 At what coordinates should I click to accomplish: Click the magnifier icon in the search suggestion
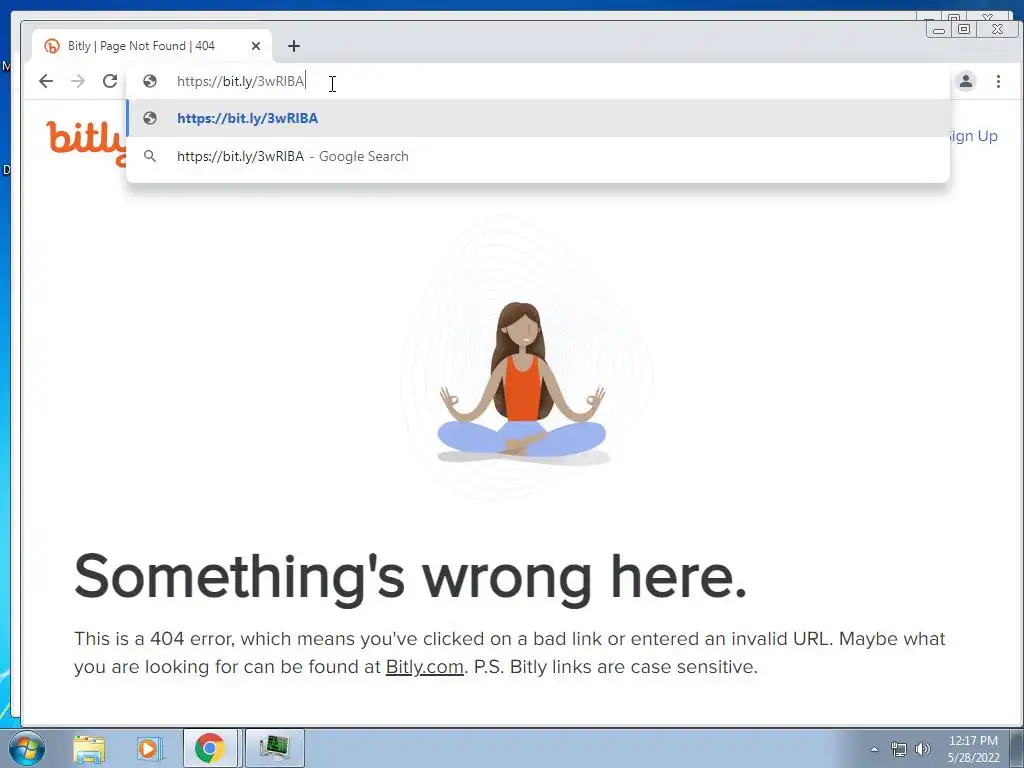coord(150,156)
